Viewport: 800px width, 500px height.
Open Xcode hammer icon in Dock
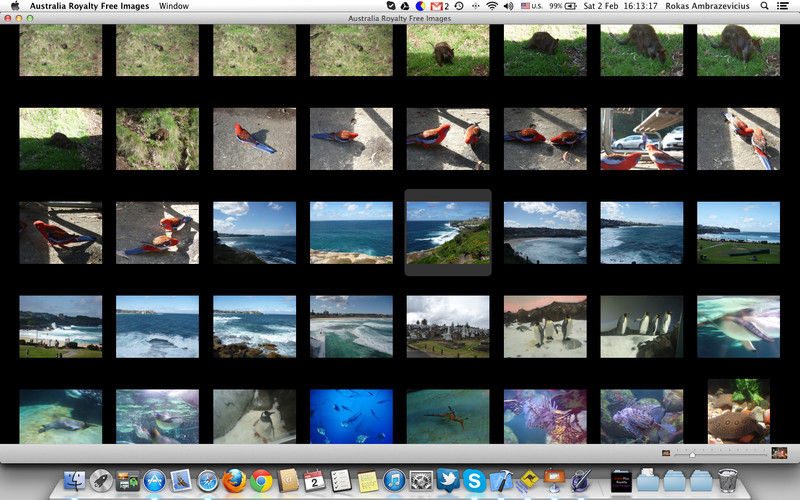pos(501,481)
